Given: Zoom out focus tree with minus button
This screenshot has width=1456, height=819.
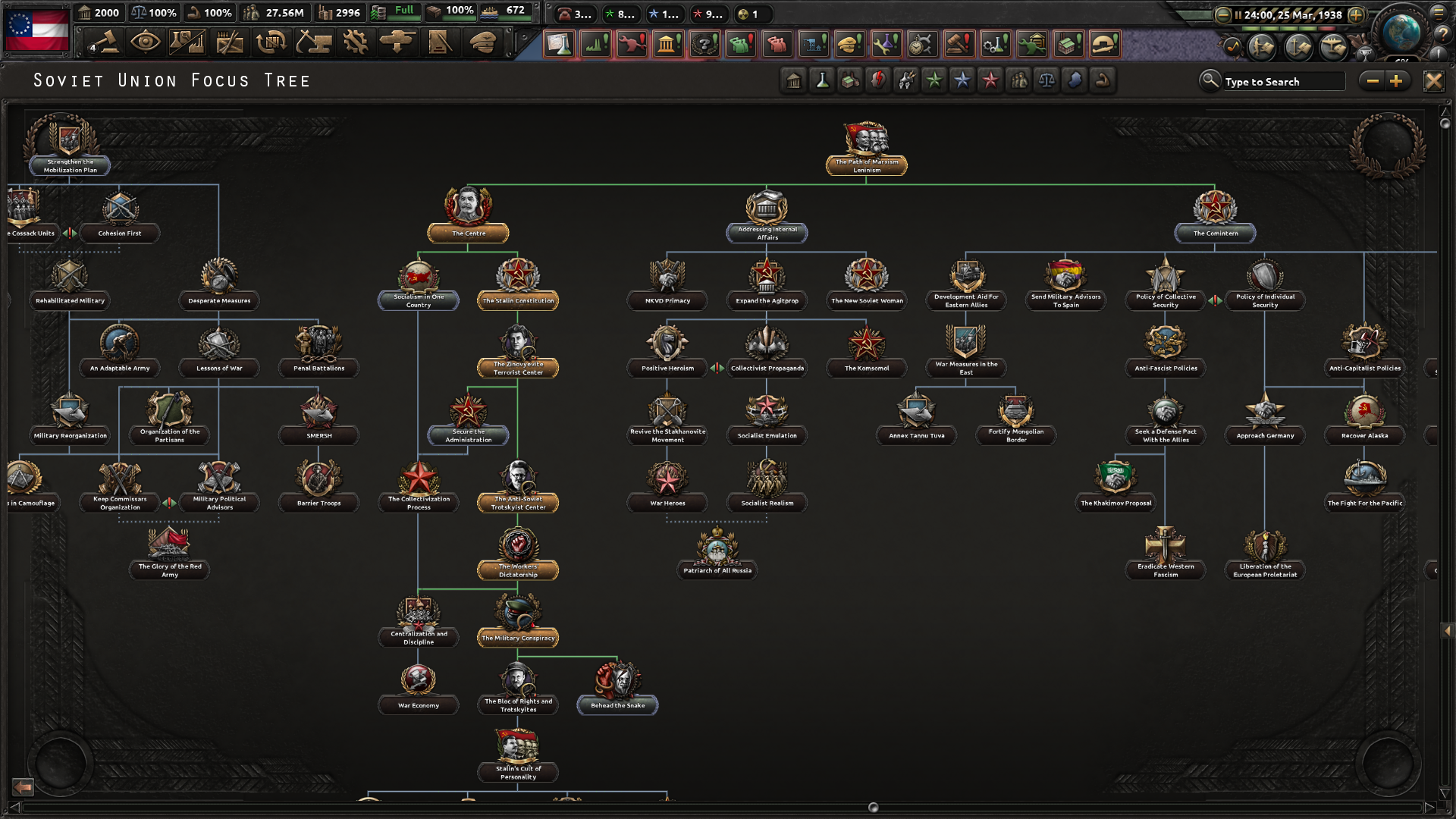Looking at the screenshot, I should [x=1373, y=81].
